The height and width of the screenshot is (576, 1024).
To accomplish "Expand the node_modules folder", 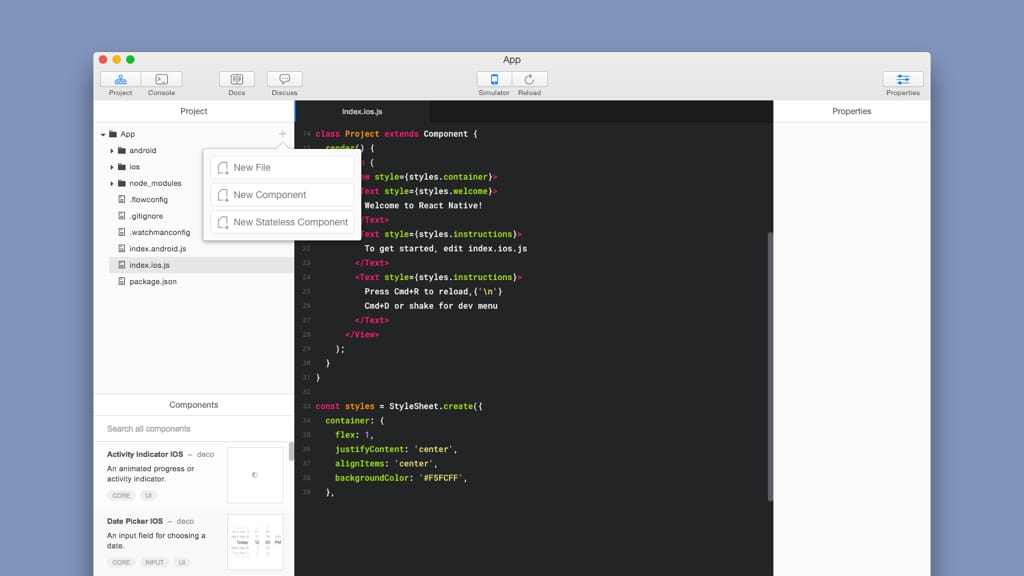I will (112, 184).
